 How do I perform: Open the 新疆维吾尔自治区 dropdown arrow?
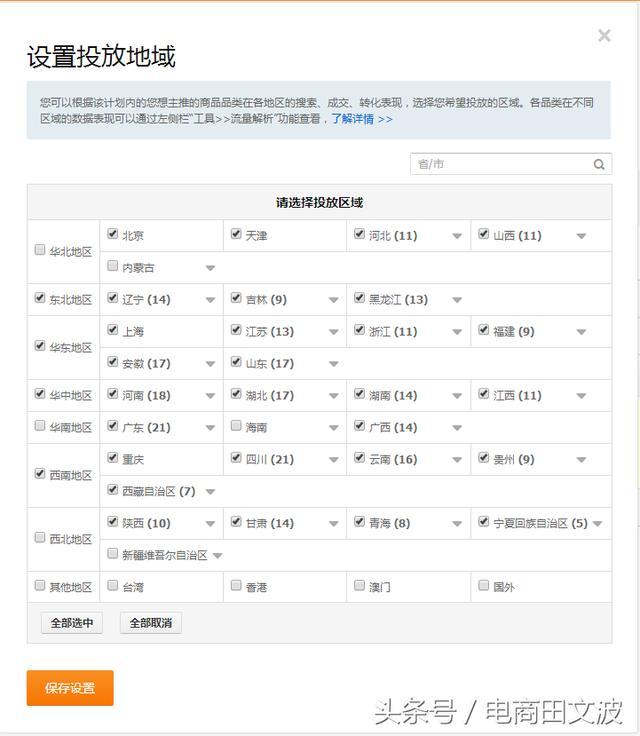[x=217, y=556]
